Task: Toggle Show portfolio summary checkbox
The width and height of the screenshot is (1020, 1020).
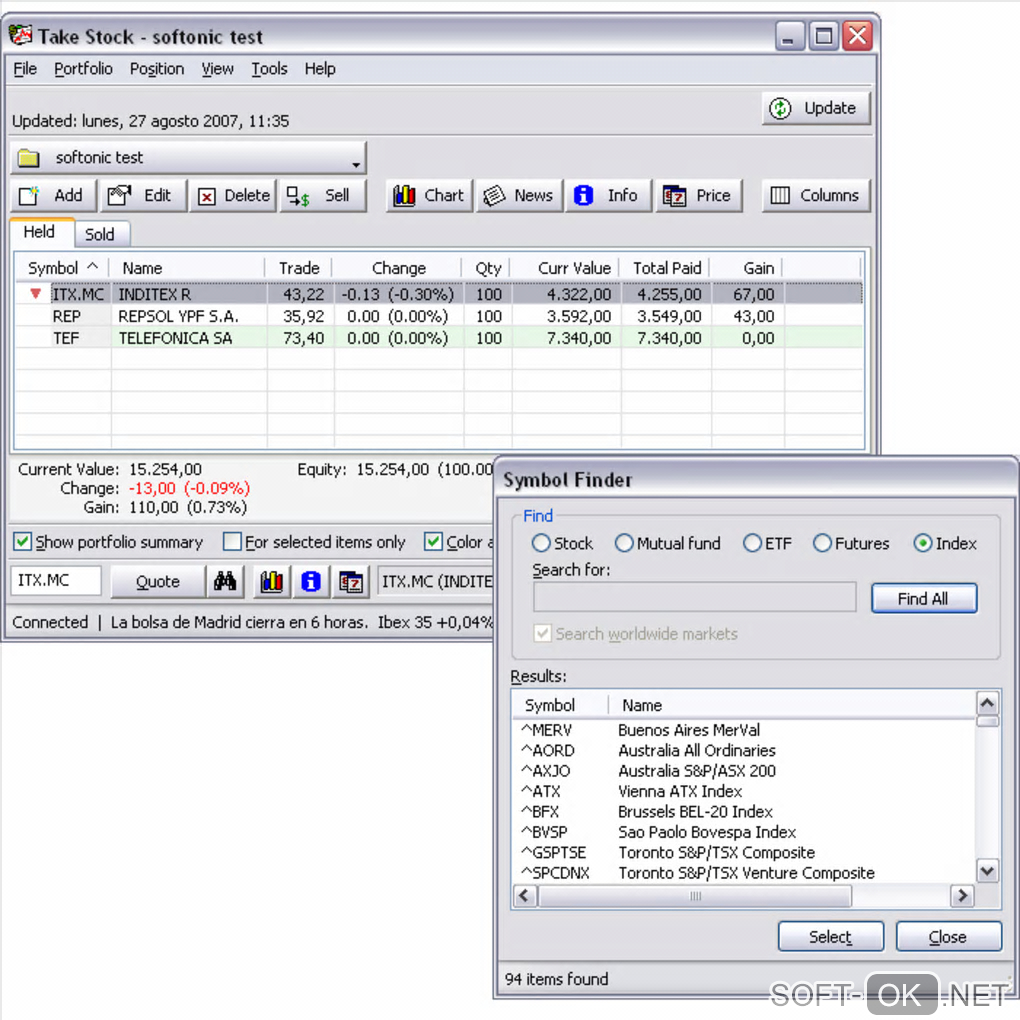Action: [x=23, y=542]
